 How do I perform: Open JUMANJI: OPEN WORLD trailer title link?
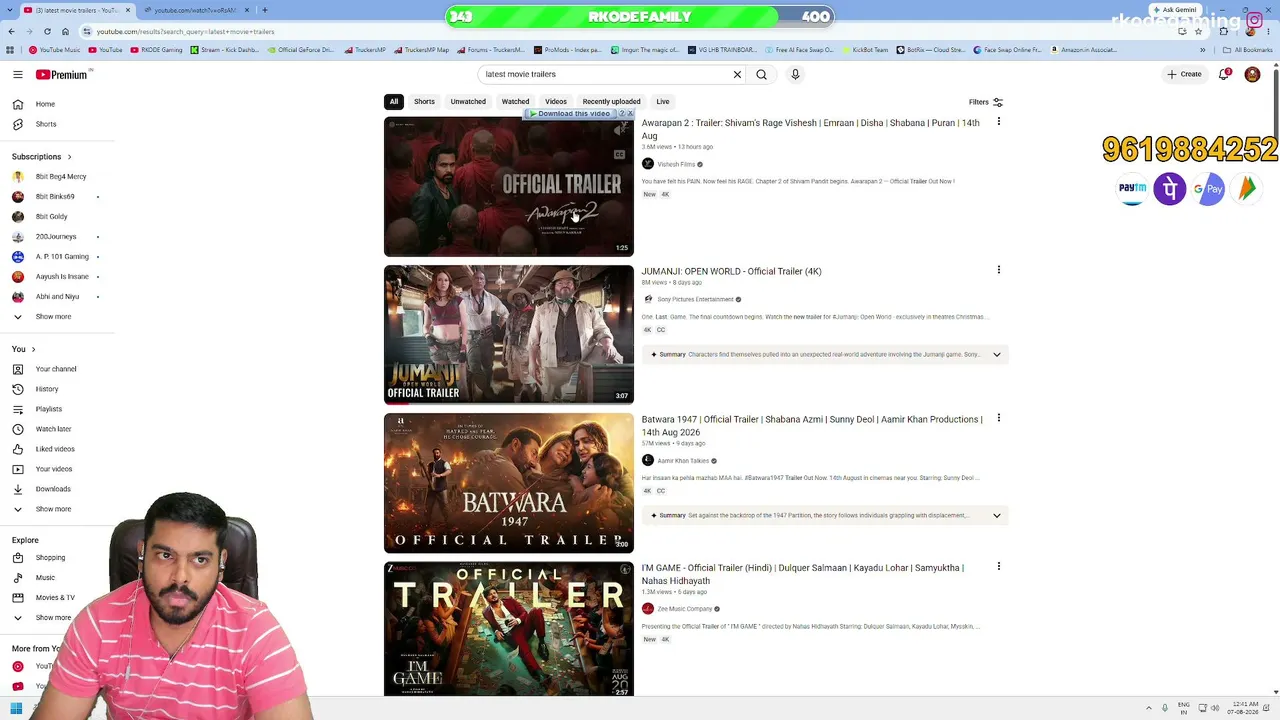click(731, 271)
